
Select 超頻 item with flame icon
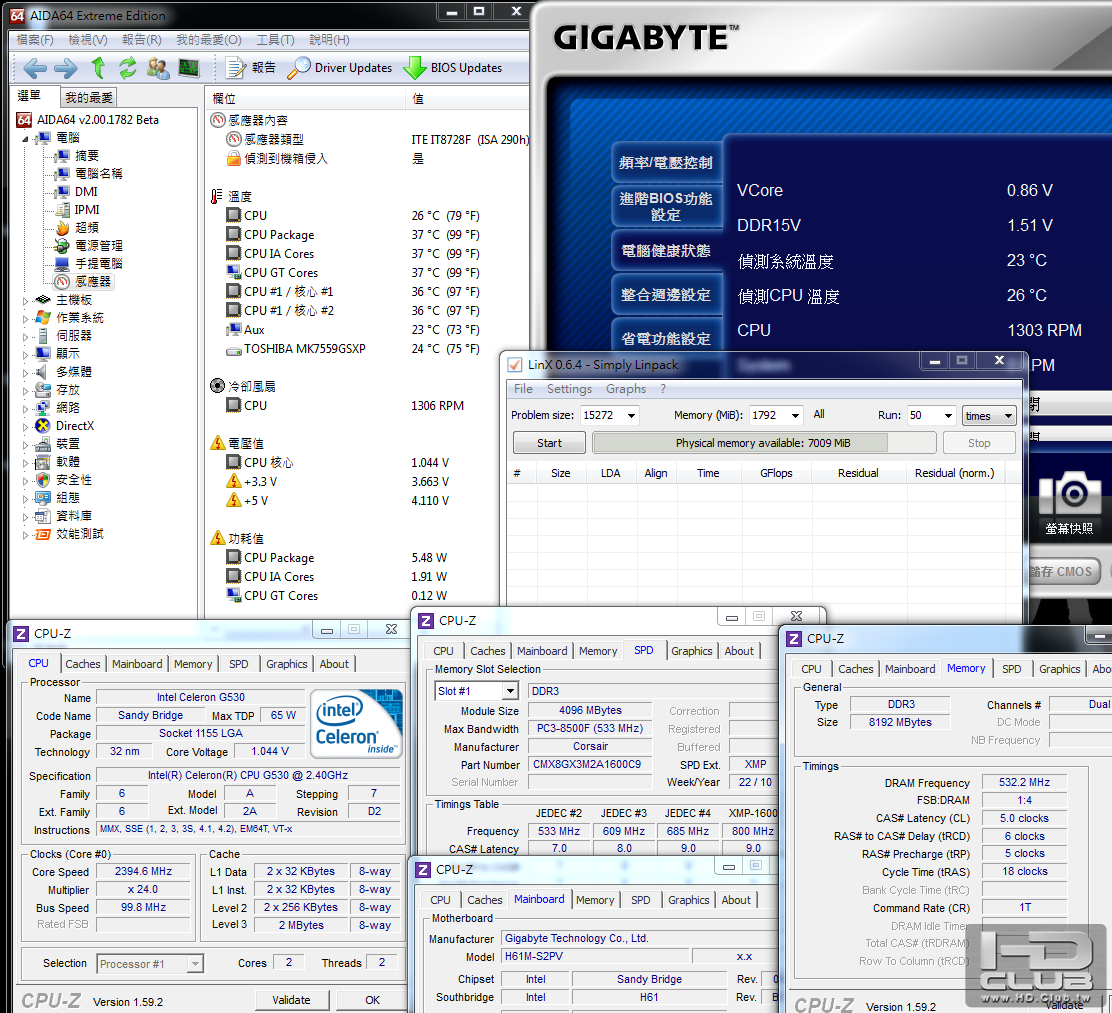click(x=87, y=227)
